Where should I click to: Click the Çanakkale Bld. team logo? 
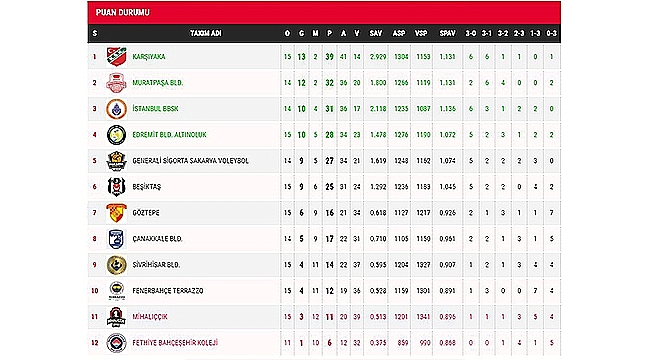(116, 239)
